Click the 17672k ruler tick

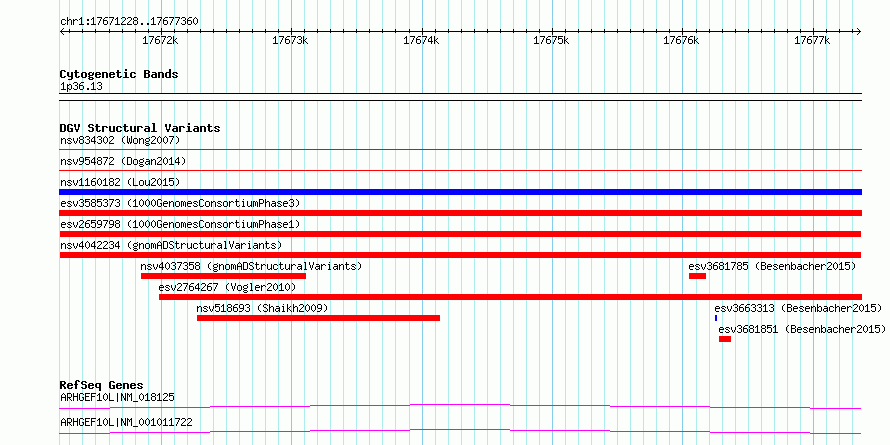(160, 40)
